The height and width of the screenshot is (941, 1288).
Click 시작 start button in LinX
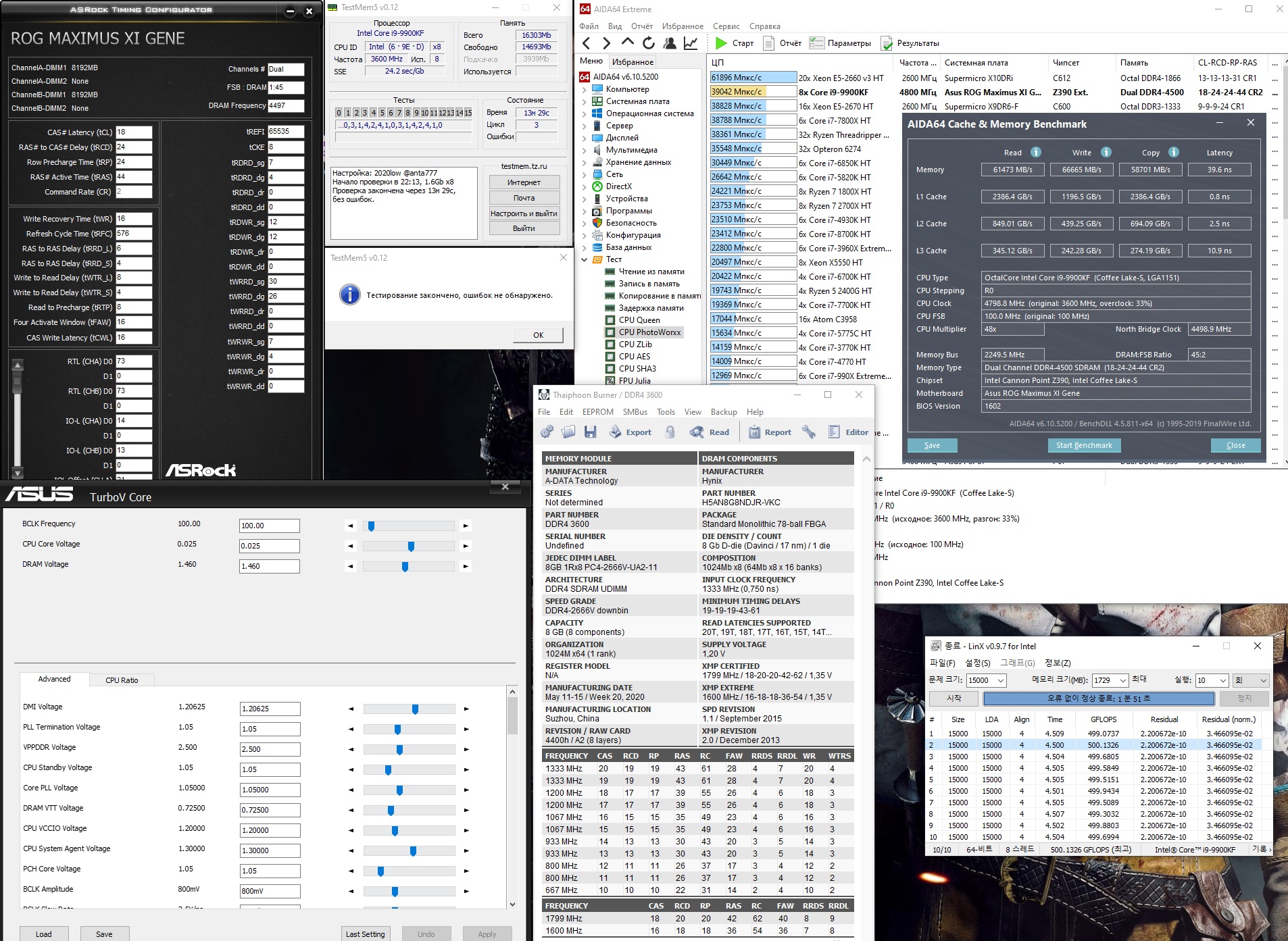pos(954,698)
